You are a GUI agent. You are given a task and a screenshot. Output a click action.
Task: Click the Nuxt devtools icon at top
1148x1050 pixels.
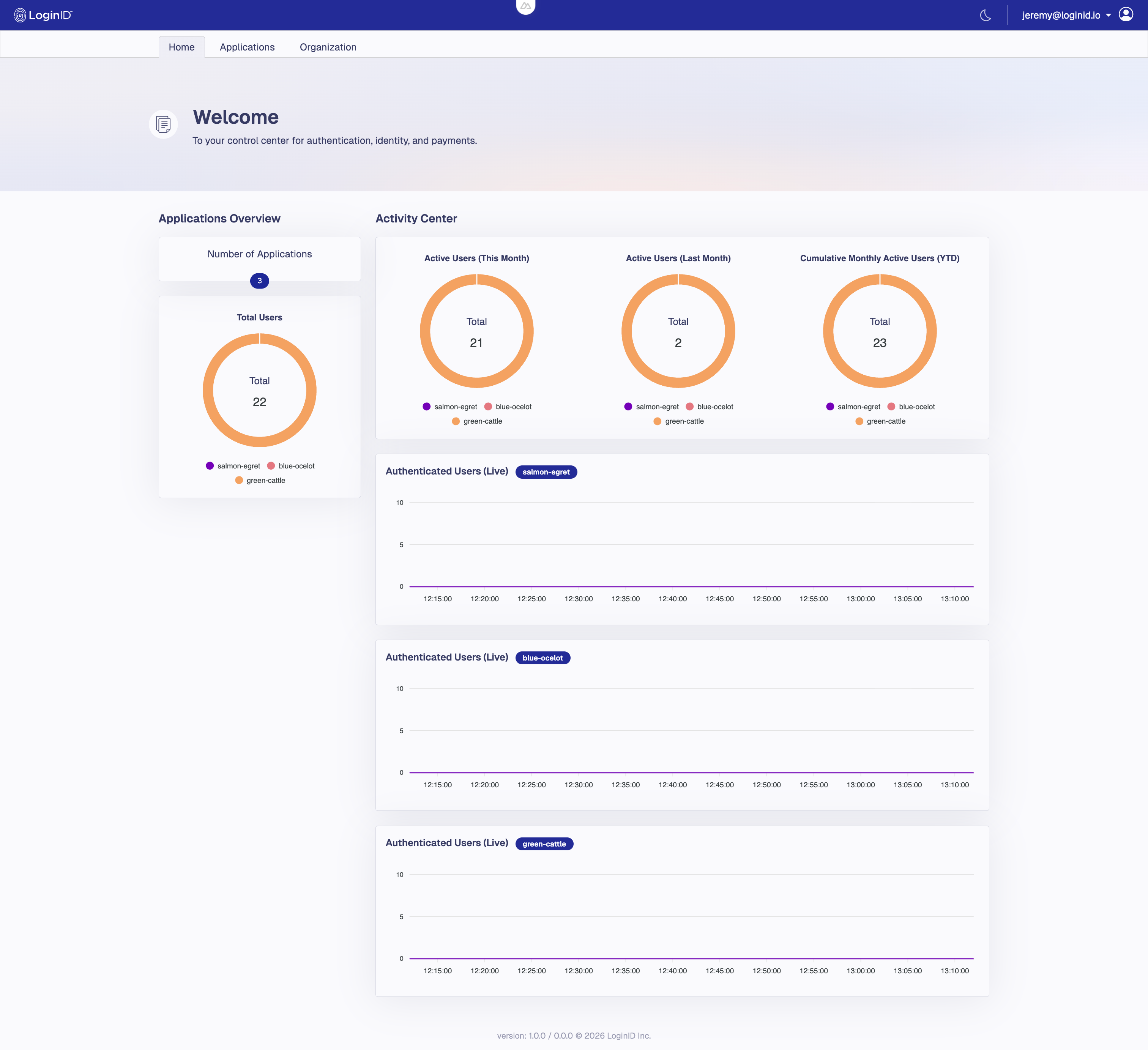click(x=525, y=6)
